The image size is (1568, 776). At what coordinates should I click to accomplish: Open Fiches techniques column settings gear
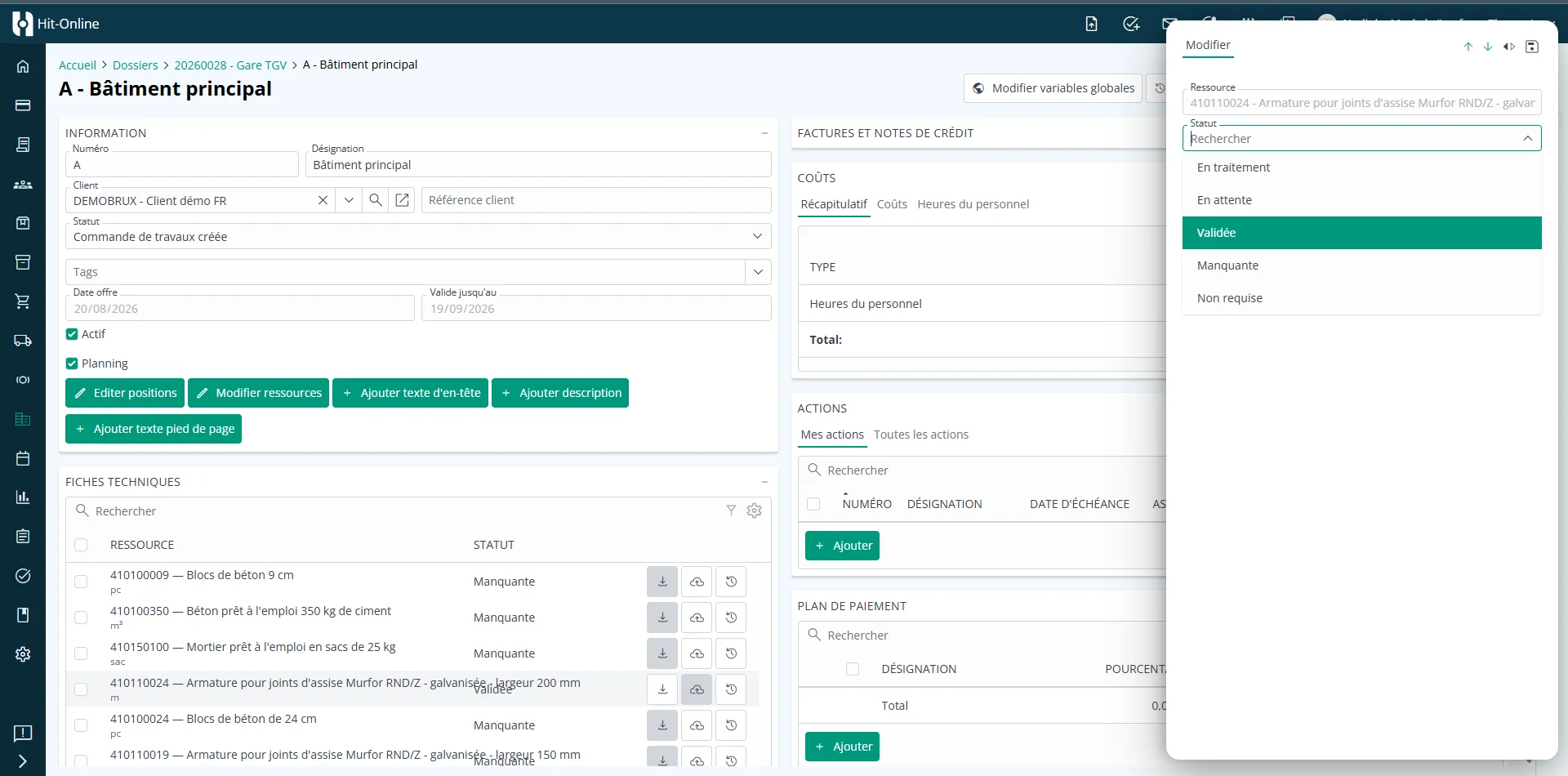pos(755,511)
